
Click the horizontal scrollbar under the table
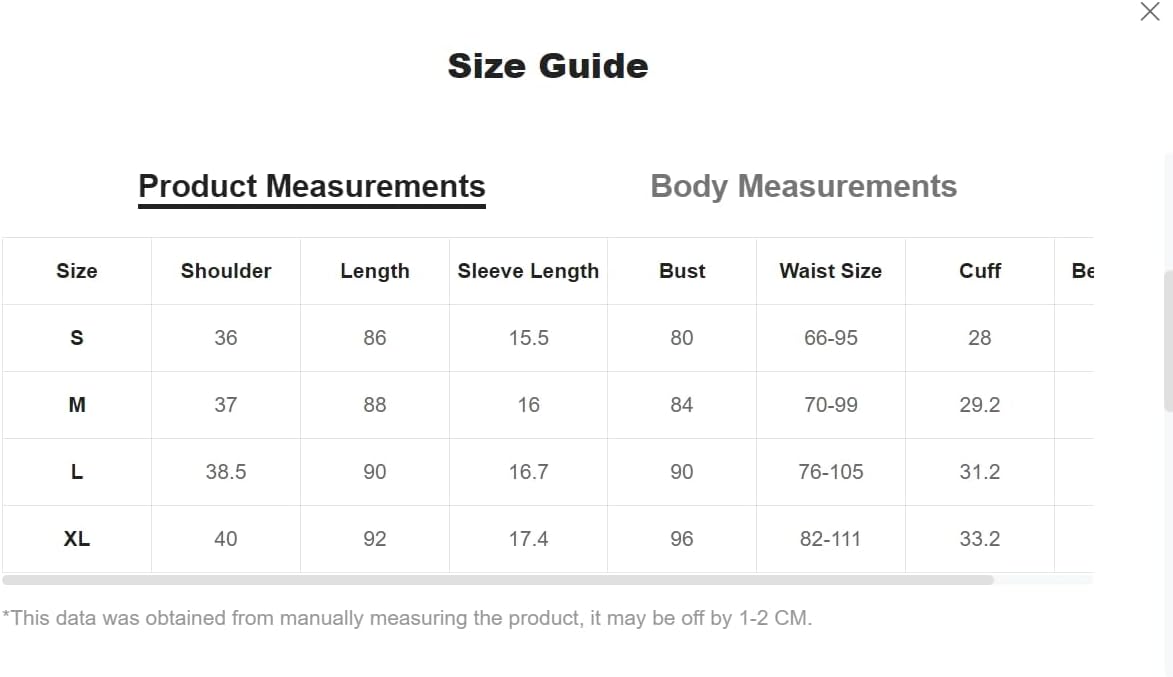(x=497, y=580)
